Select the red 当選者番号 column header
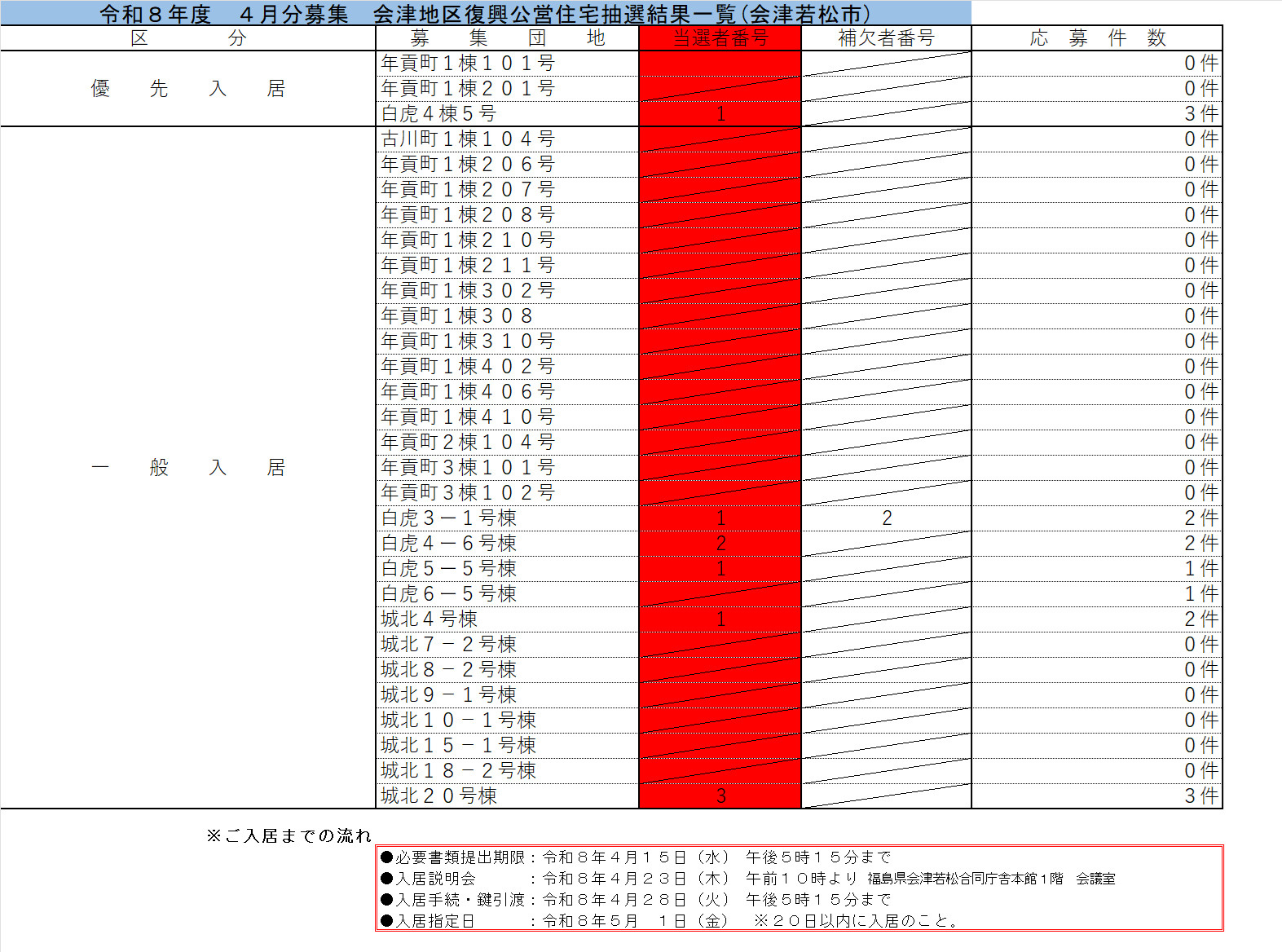The image size is (1282, 952). tap(720, 38)
